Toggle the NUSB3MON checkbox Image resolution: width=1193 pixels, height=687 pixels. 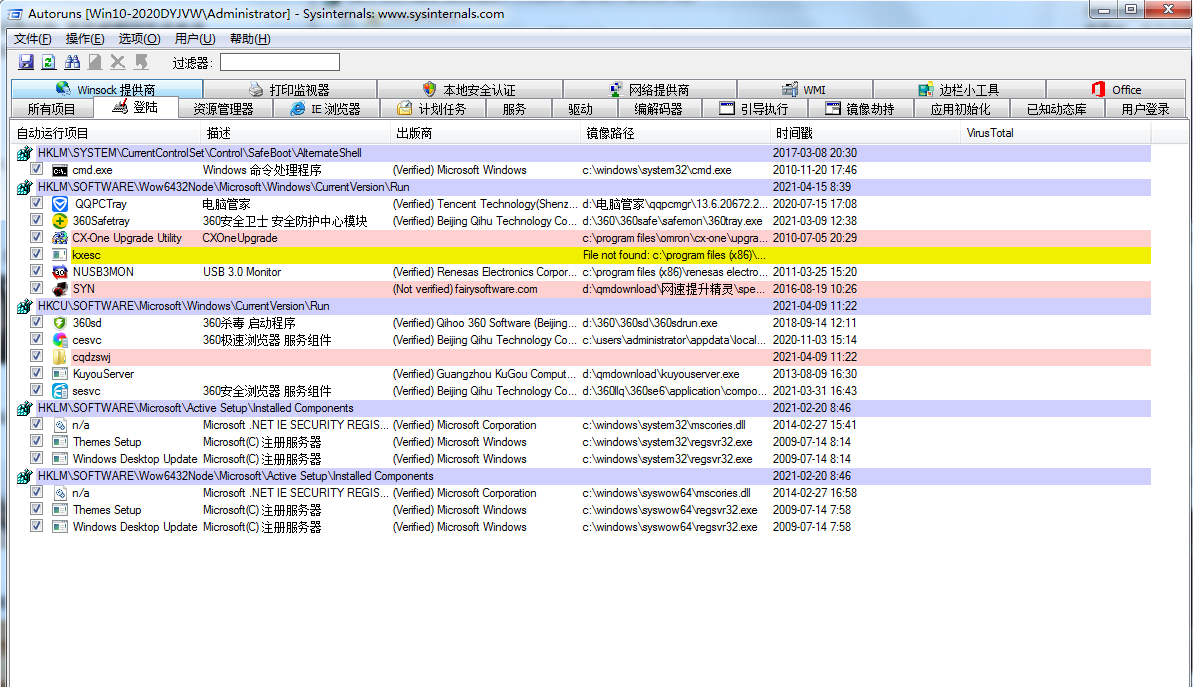37,271
